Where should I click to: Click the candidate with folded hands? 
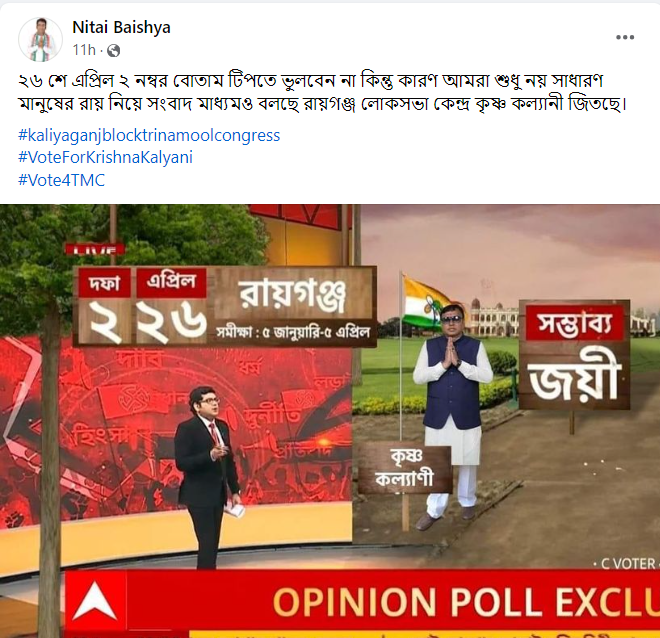pos(452,416)
